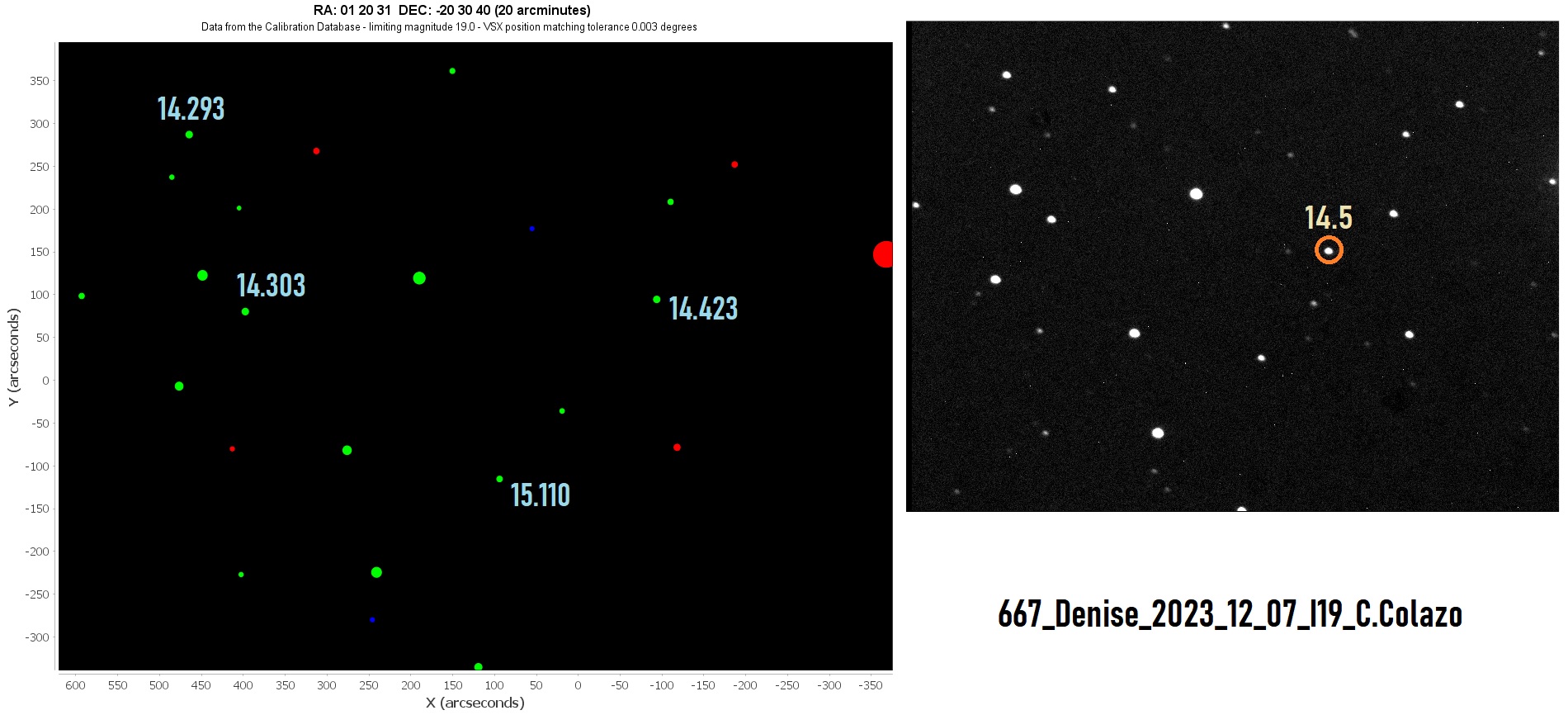Click the blue dot at top middle of chart

click(x=531, y=229)
